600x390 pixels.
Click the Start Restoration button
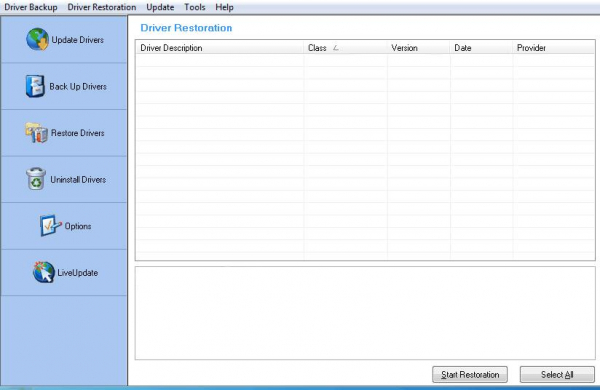click(470, 374)
